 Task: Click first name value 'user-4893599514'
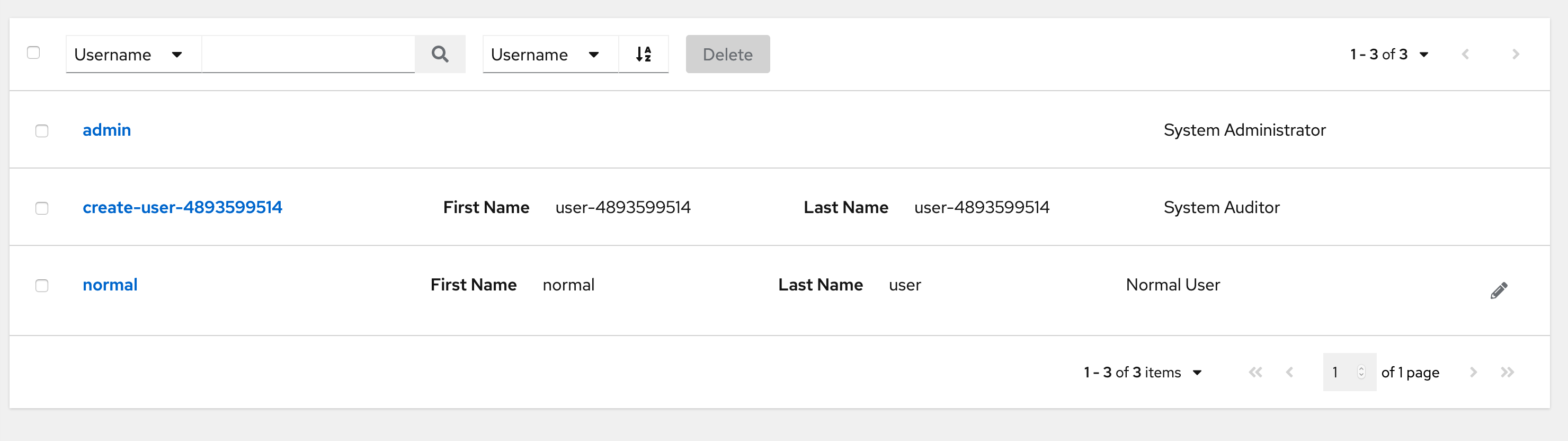pos(622,207)
